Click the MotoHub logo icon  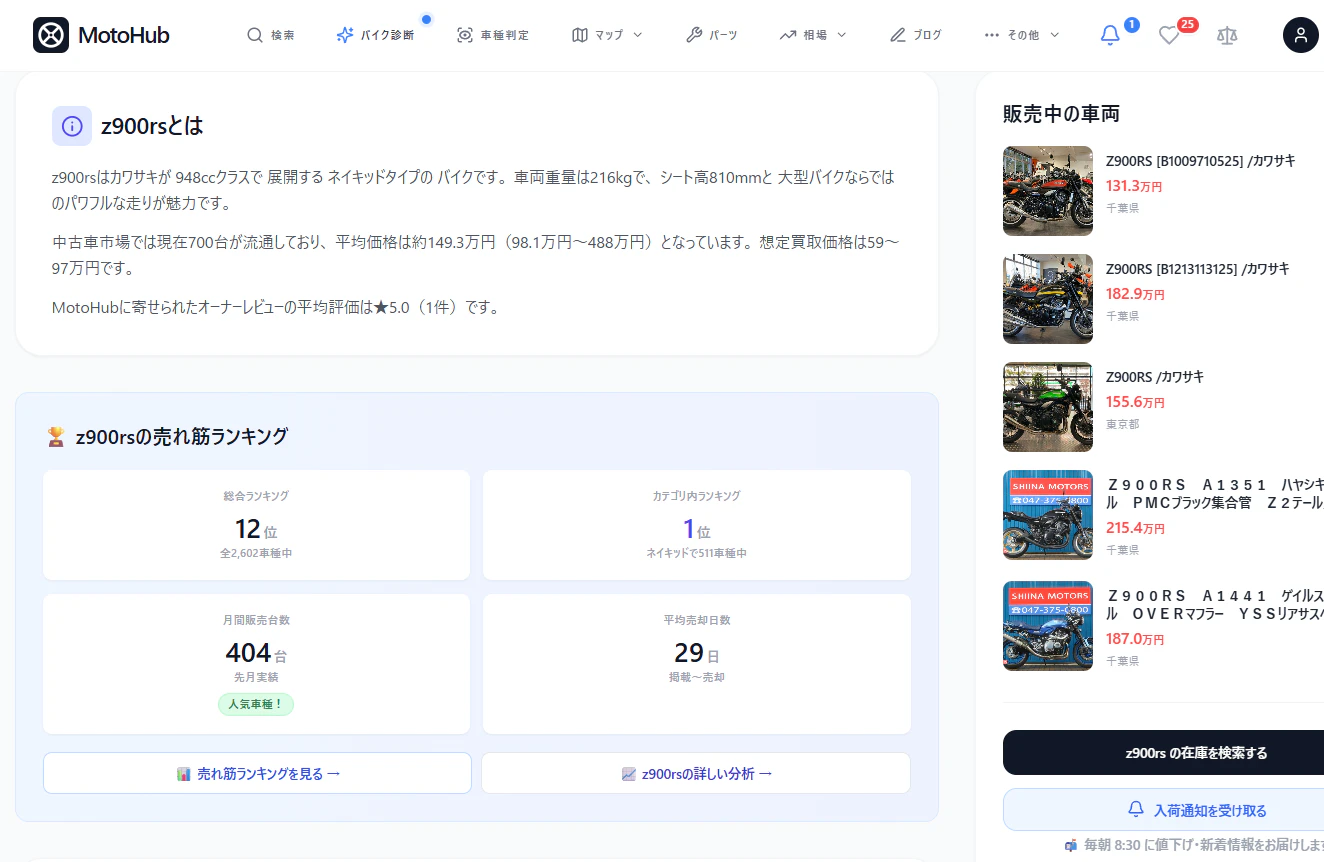tap(51, 35)
